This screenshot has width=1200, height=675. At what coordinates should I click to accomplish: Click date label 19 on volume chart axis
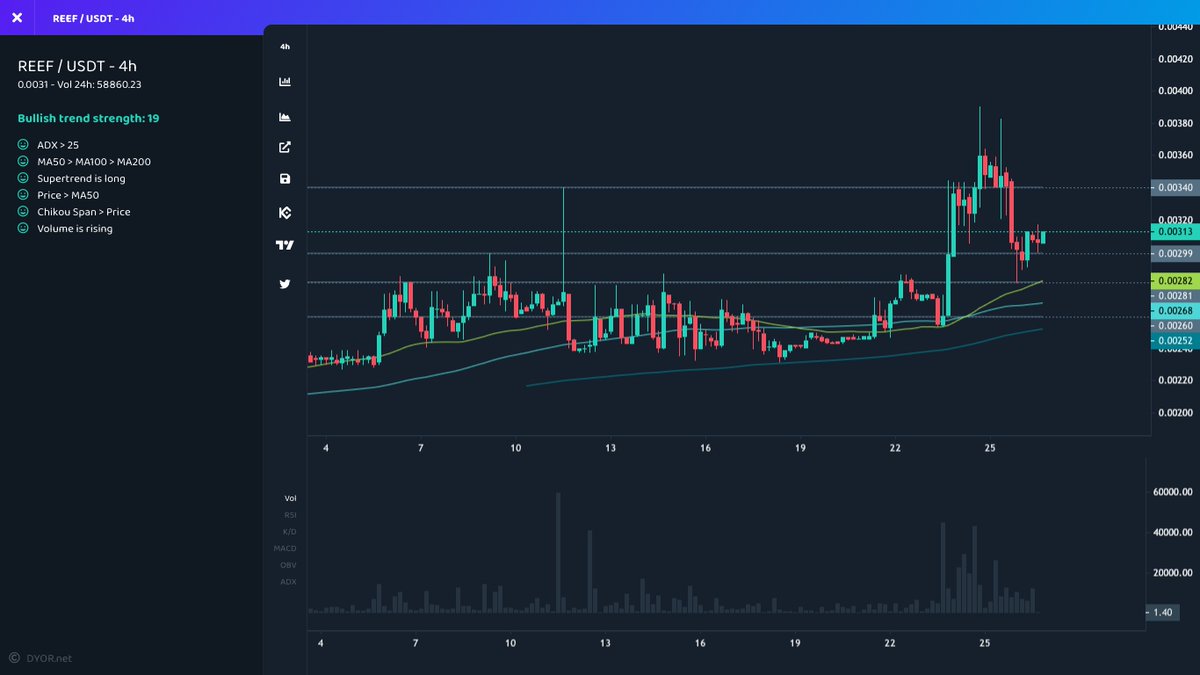point(795,643)
